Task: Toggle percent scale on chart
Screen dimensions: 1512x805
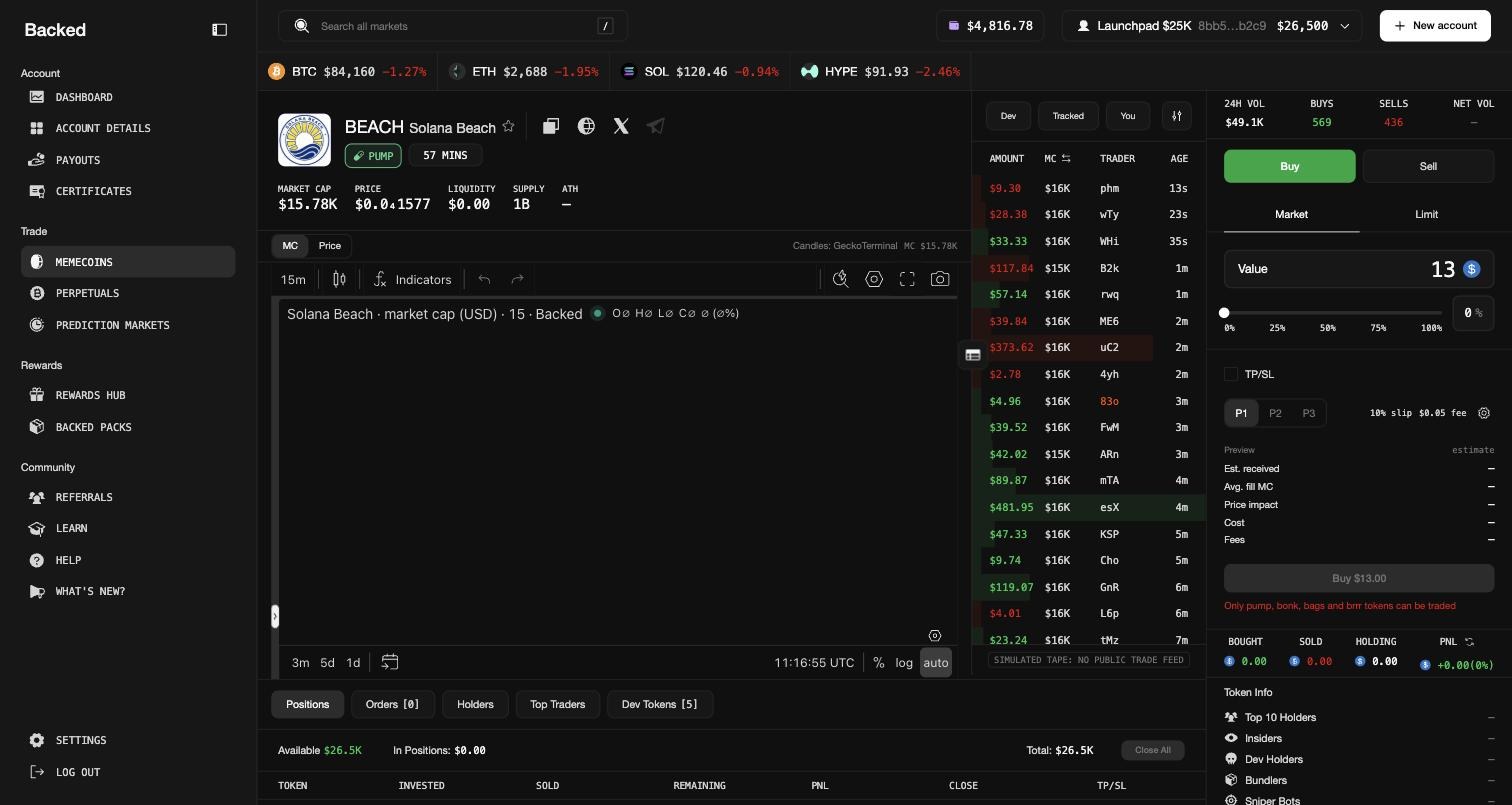Action: [879, 663]
